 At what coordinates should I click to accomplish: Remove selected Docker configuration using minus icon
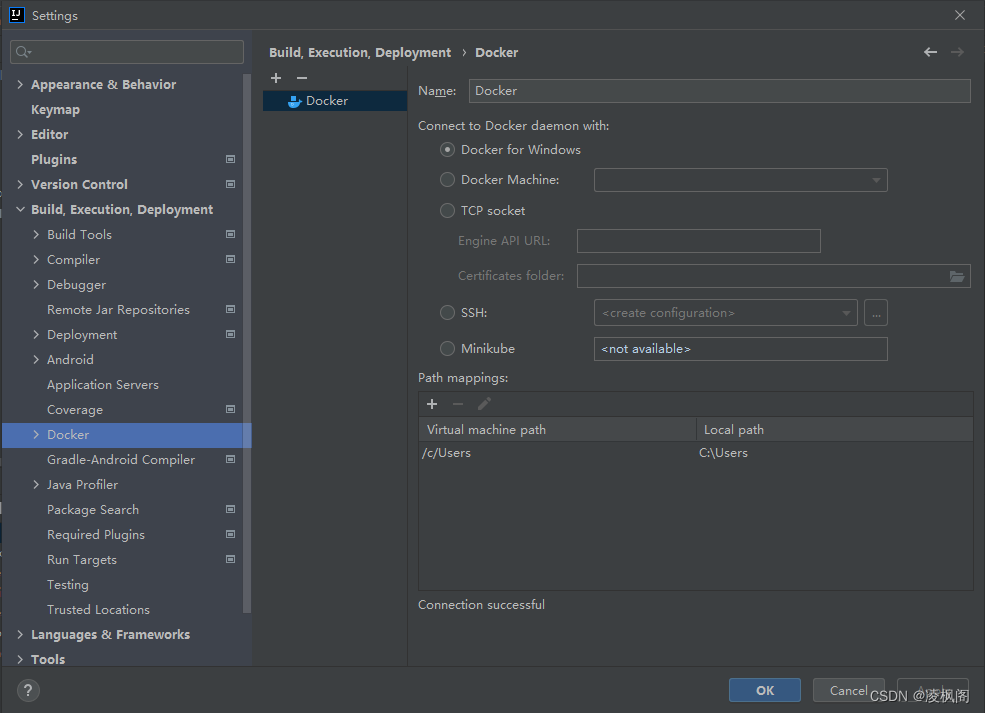click(301, 78)
